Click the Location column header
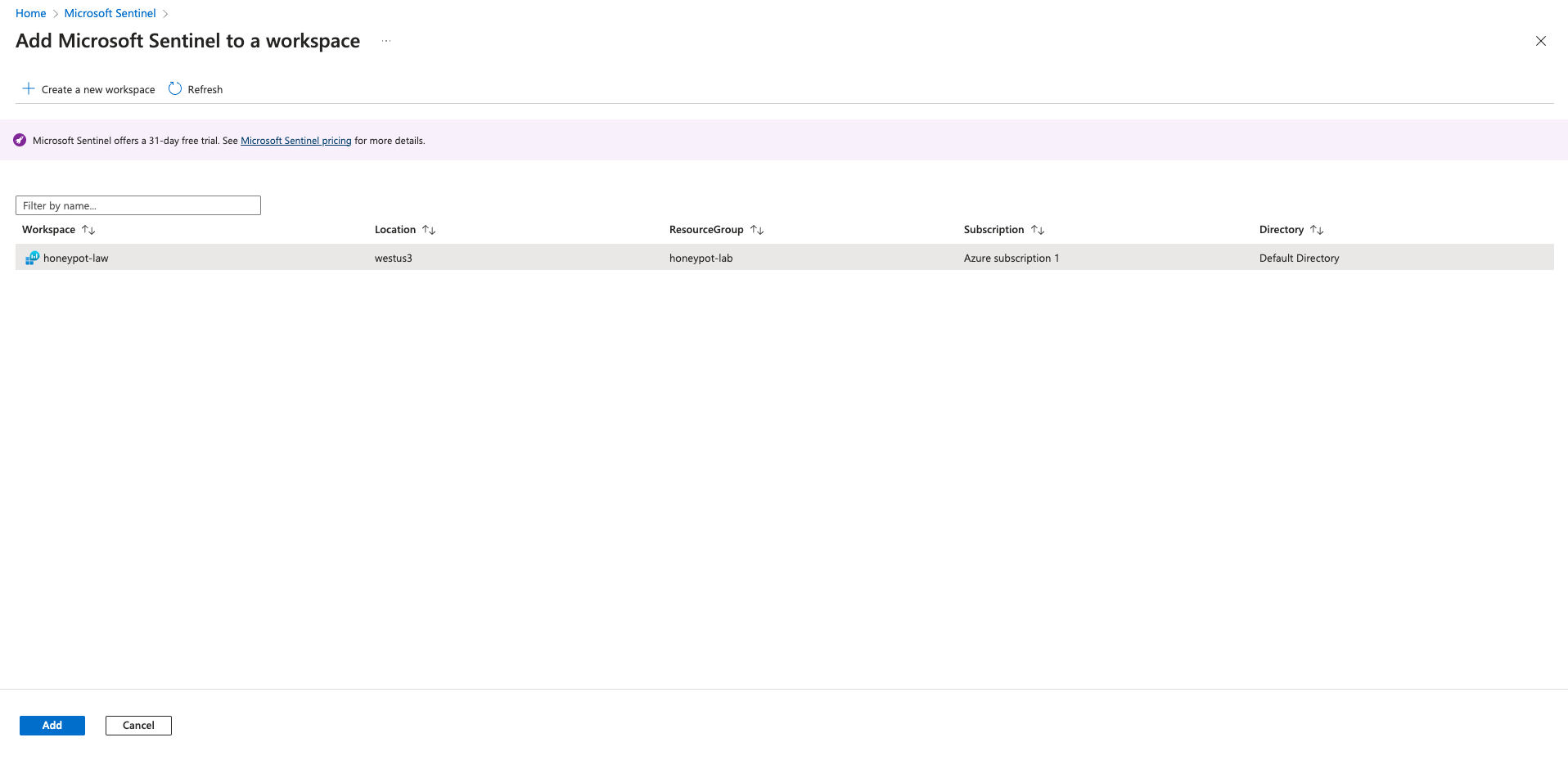Image resolution: width=1568 pixels, height=760 pixels. (395, 230)
